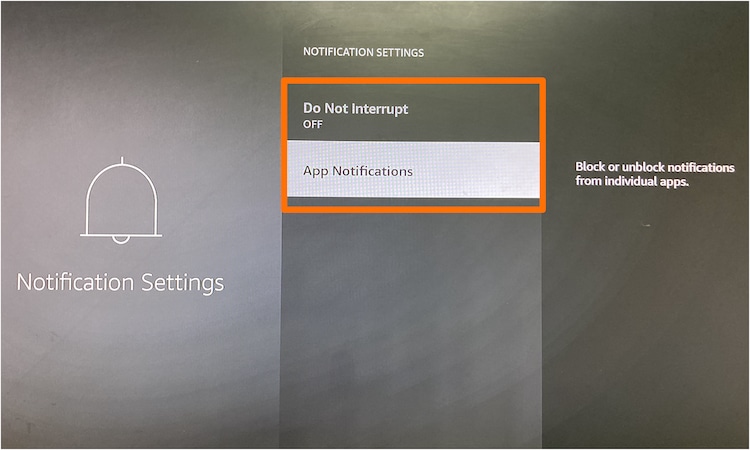This screenshot has height=450, width=750.
Task: Toggle the Do Not Interrupt setting
Action: [x=413, y=113]
